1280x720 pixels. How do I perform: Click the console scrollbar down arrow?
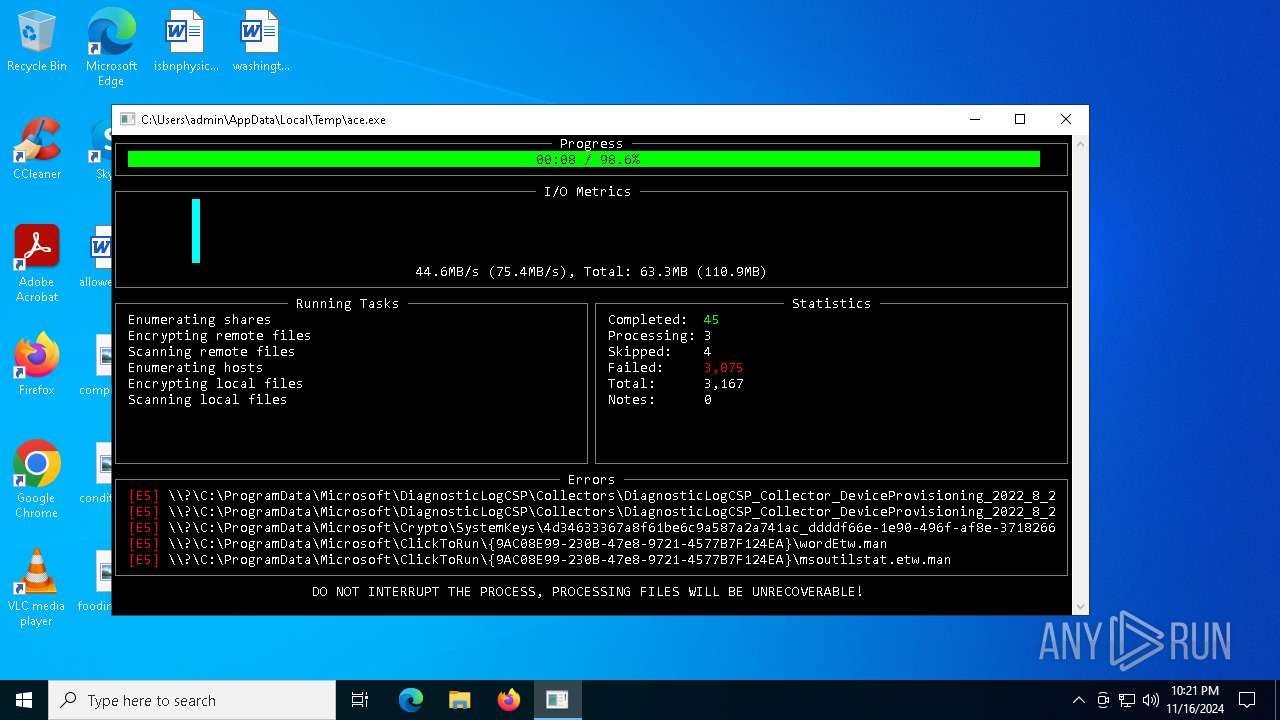click(1080, 607)
